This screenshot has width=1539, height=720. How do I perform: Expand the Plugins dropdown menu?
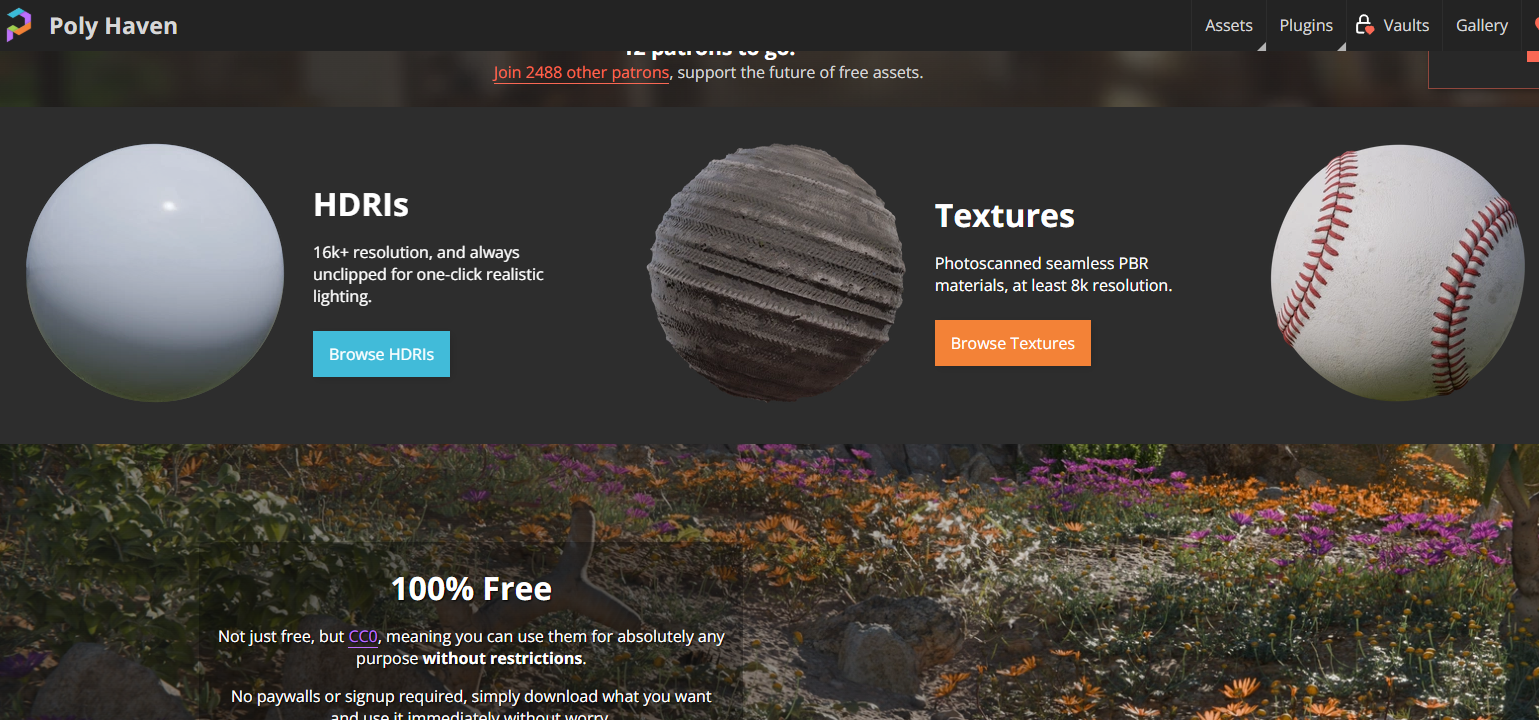[1306, 25]
